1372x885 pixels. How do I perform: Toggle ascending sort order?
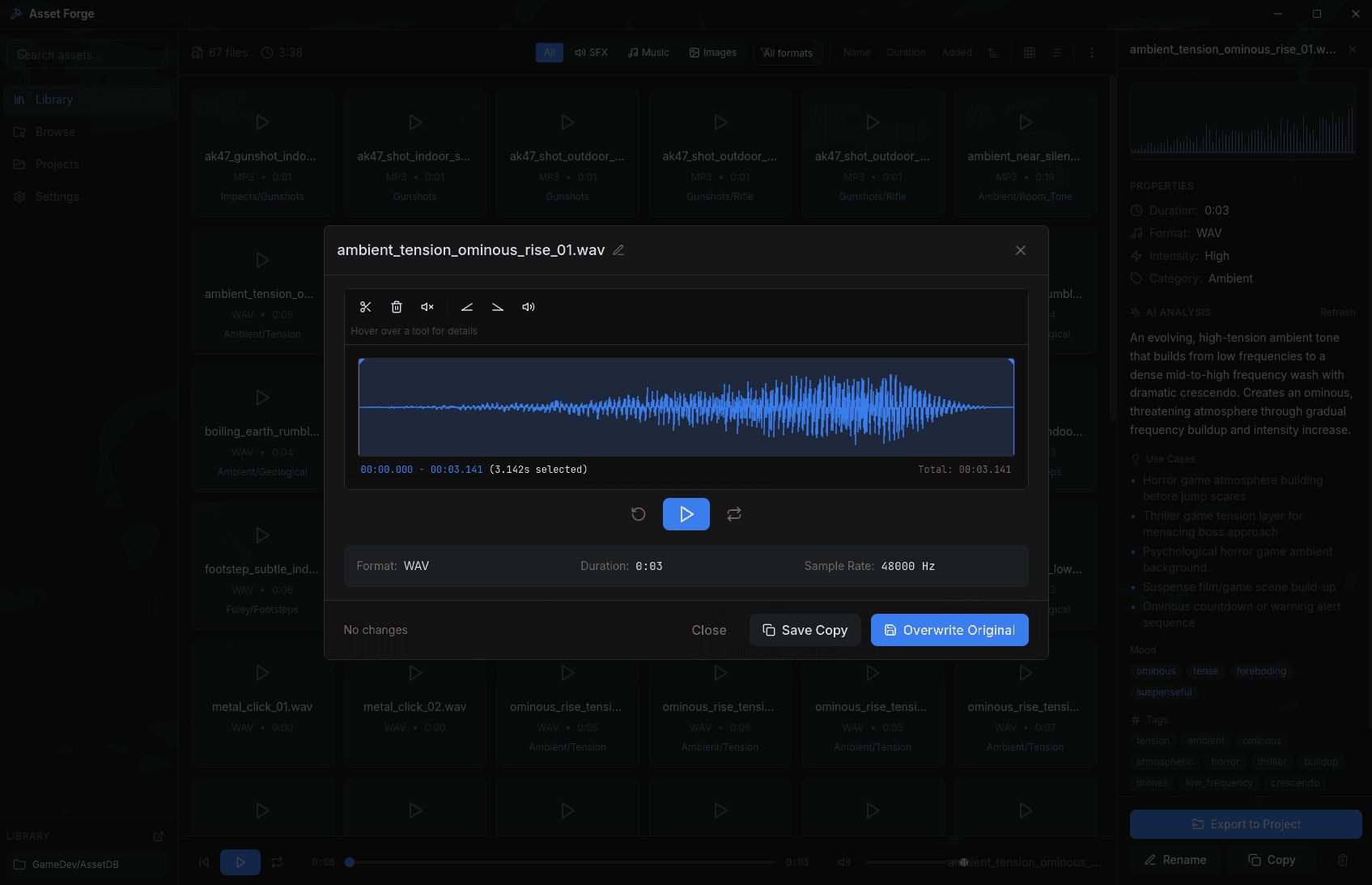(x=994, y=52)
